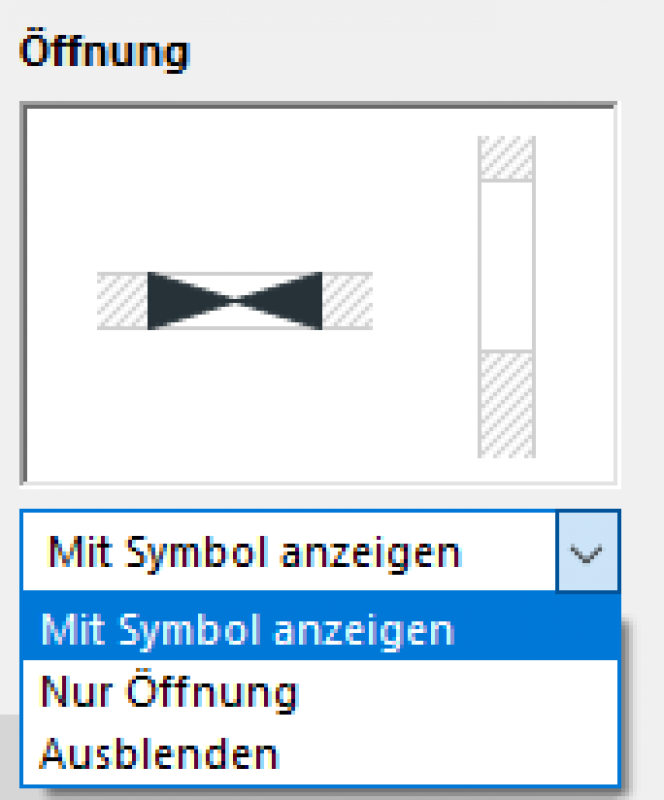Click the black bowtie opening symbol
The height and width of the screenshot is (800, 664).
234,300
